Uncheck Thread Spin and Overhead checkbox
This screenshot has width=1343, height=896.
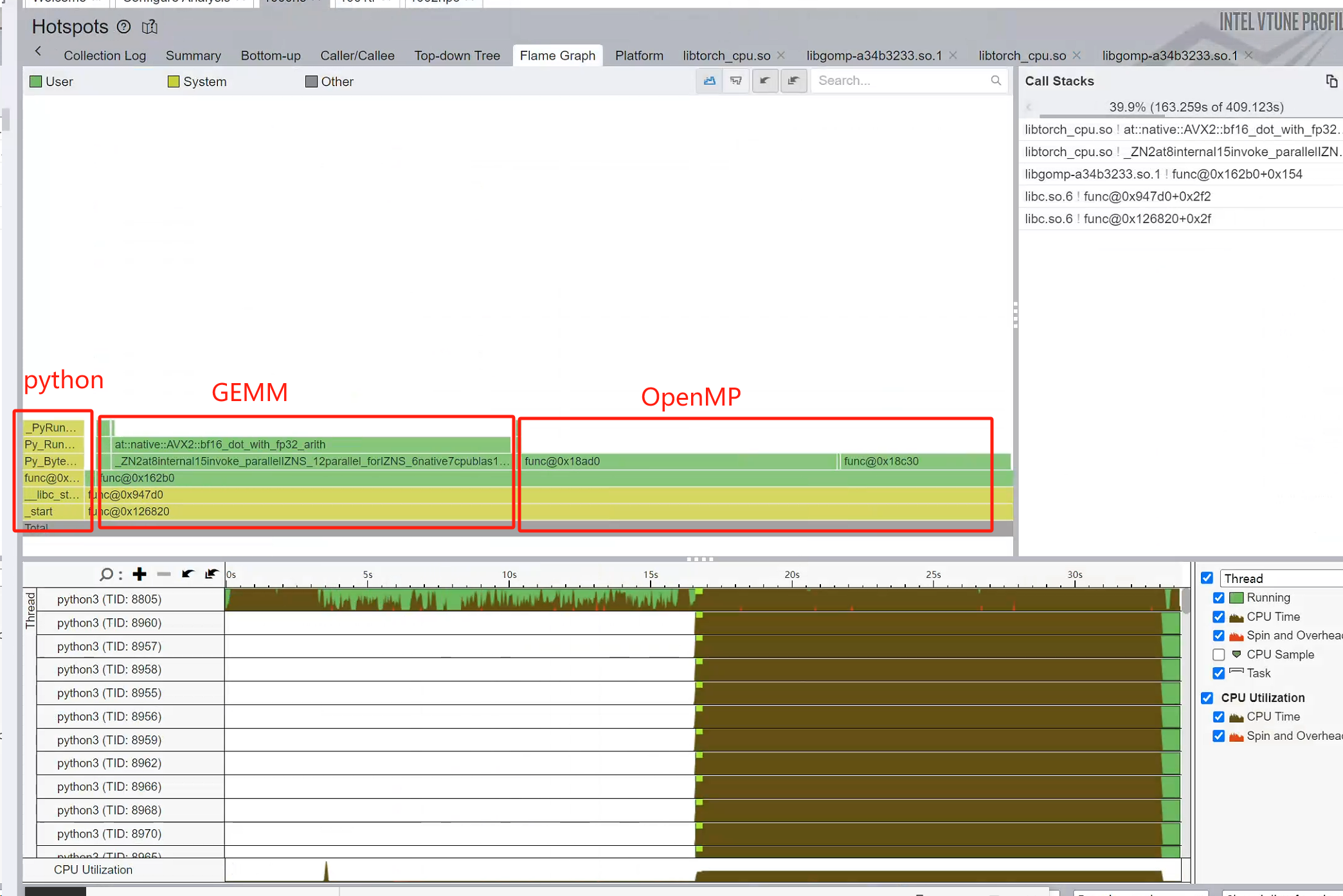coord(1218,636)
